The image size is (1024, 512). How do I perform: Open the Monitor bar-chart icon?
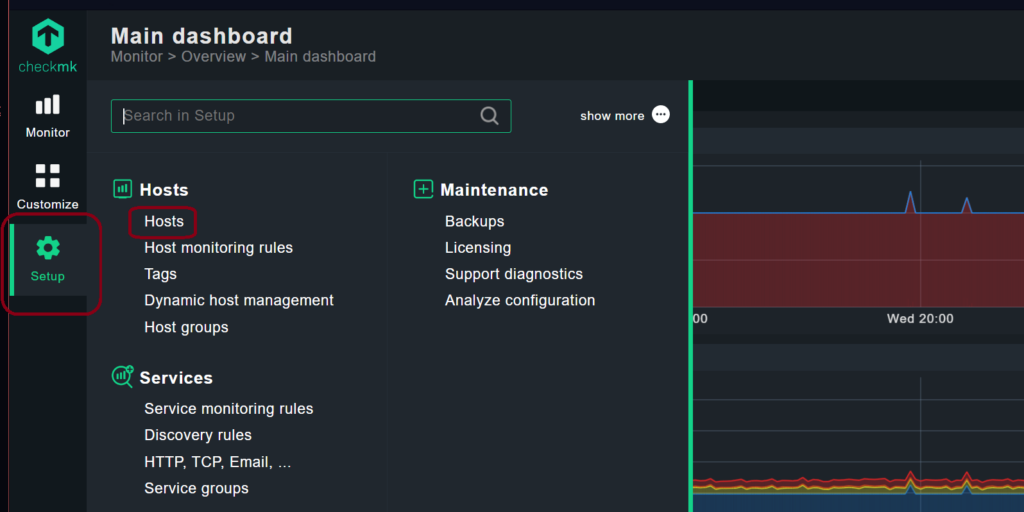[x=48, y=104]
